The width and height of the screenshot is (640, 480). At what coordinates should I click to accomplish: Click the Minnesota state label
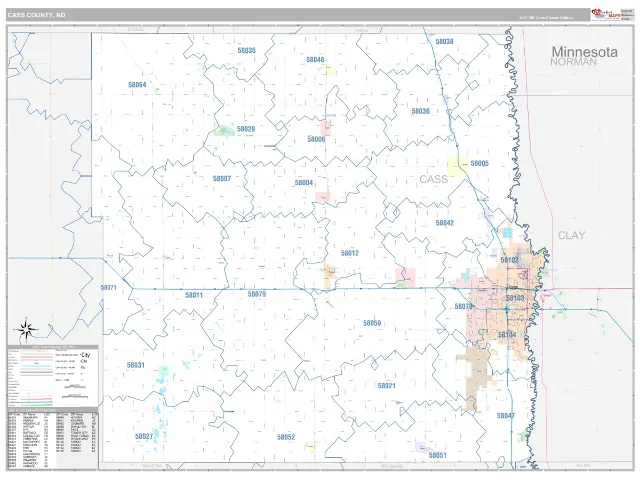coord(584,52)
